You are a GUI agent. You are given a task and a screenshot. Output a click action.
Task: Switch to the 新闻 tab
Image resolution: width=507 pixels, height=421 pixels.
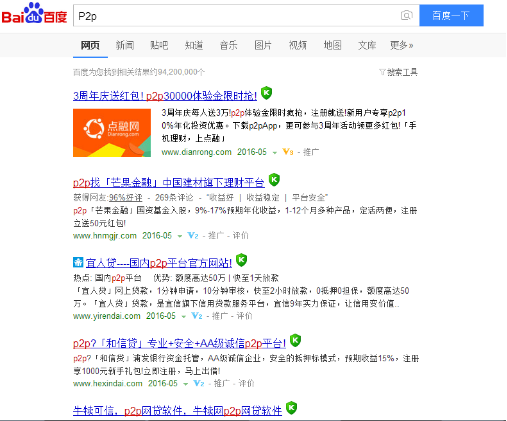[x=125, y=45]
